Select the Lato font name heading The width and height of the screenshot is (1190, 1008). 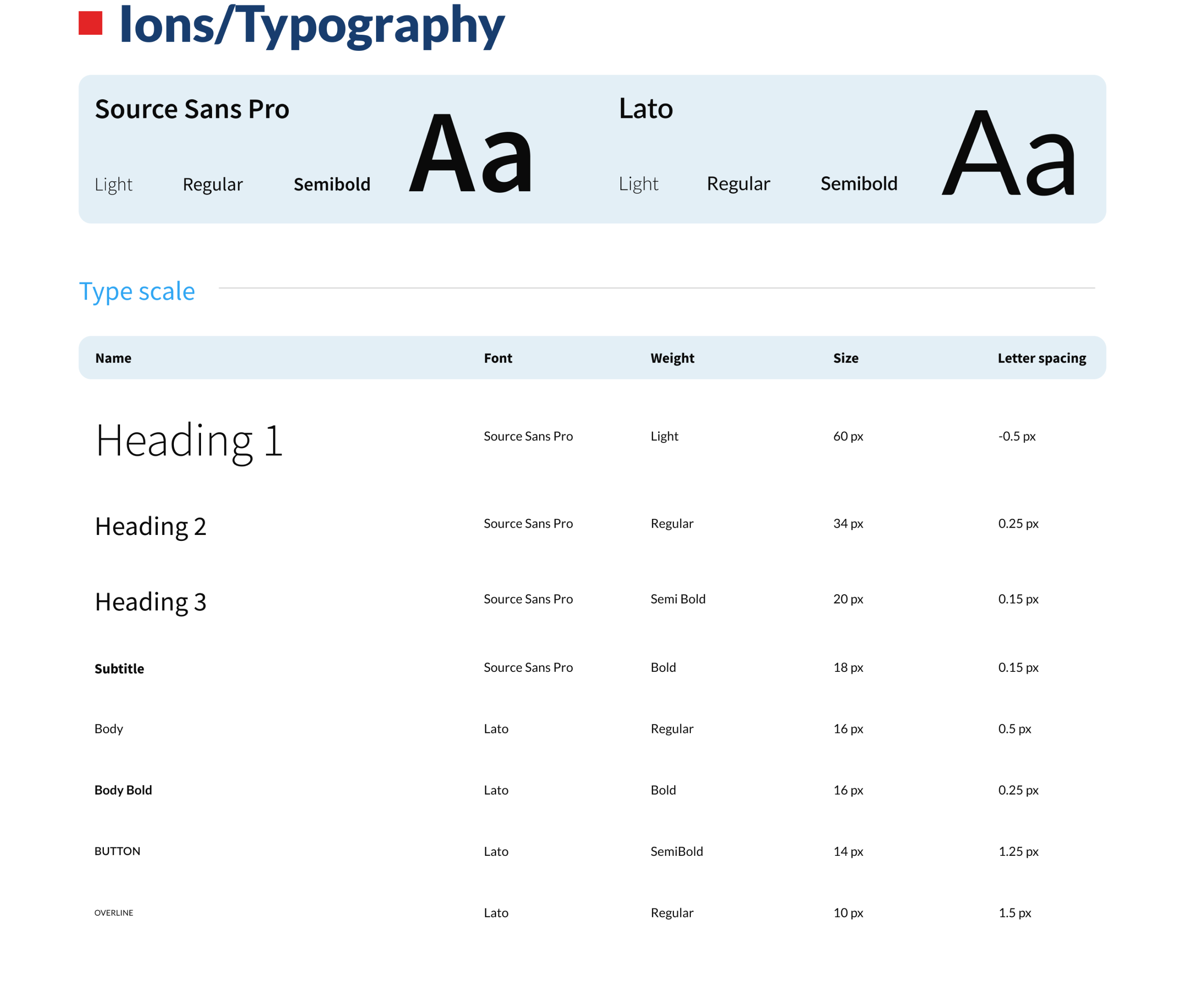pos(646,109)
